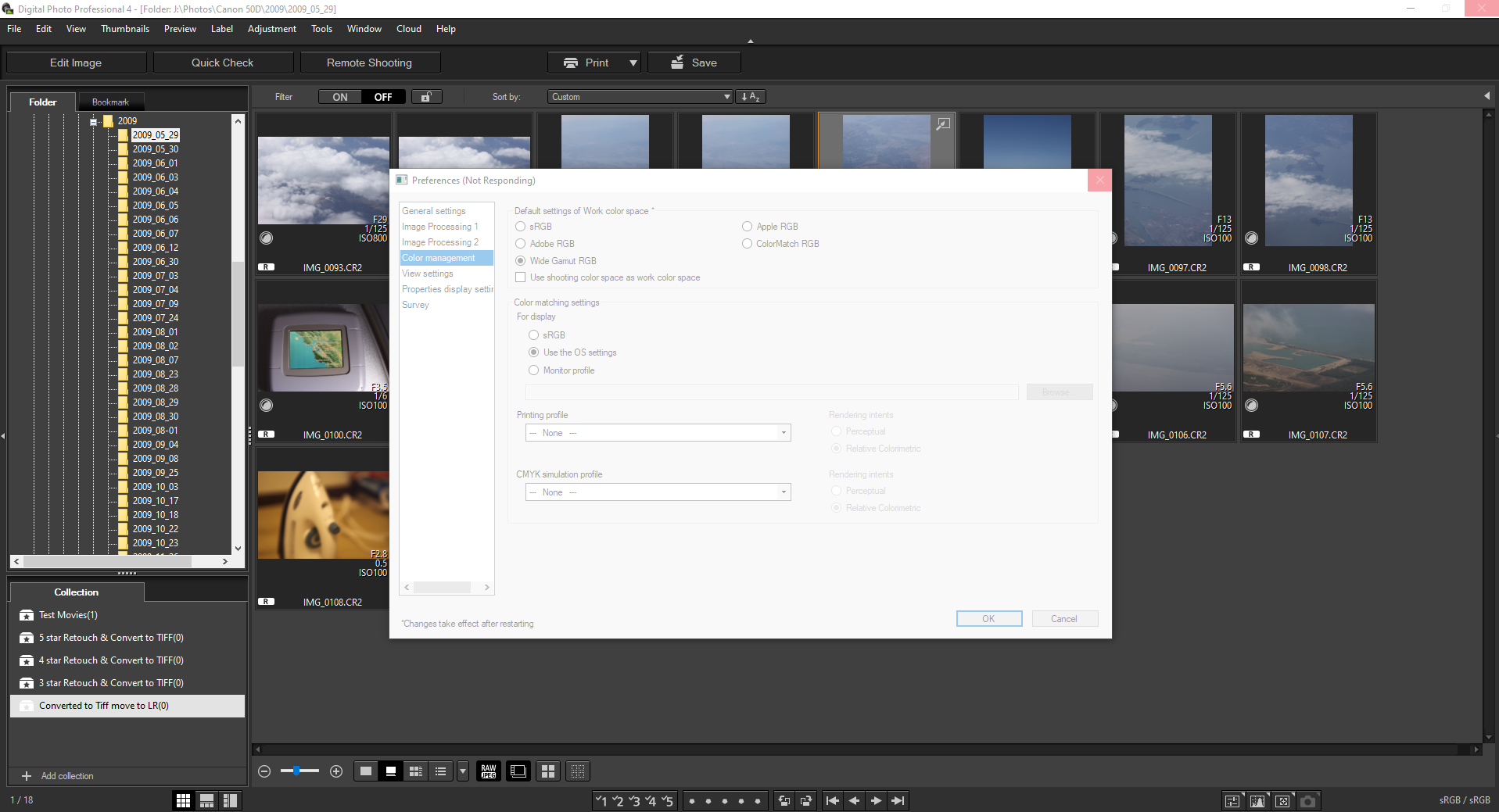Choose Monitor profile radio option
The height and width of the screenshot is (812, 1499).
(x=534, y=370)
